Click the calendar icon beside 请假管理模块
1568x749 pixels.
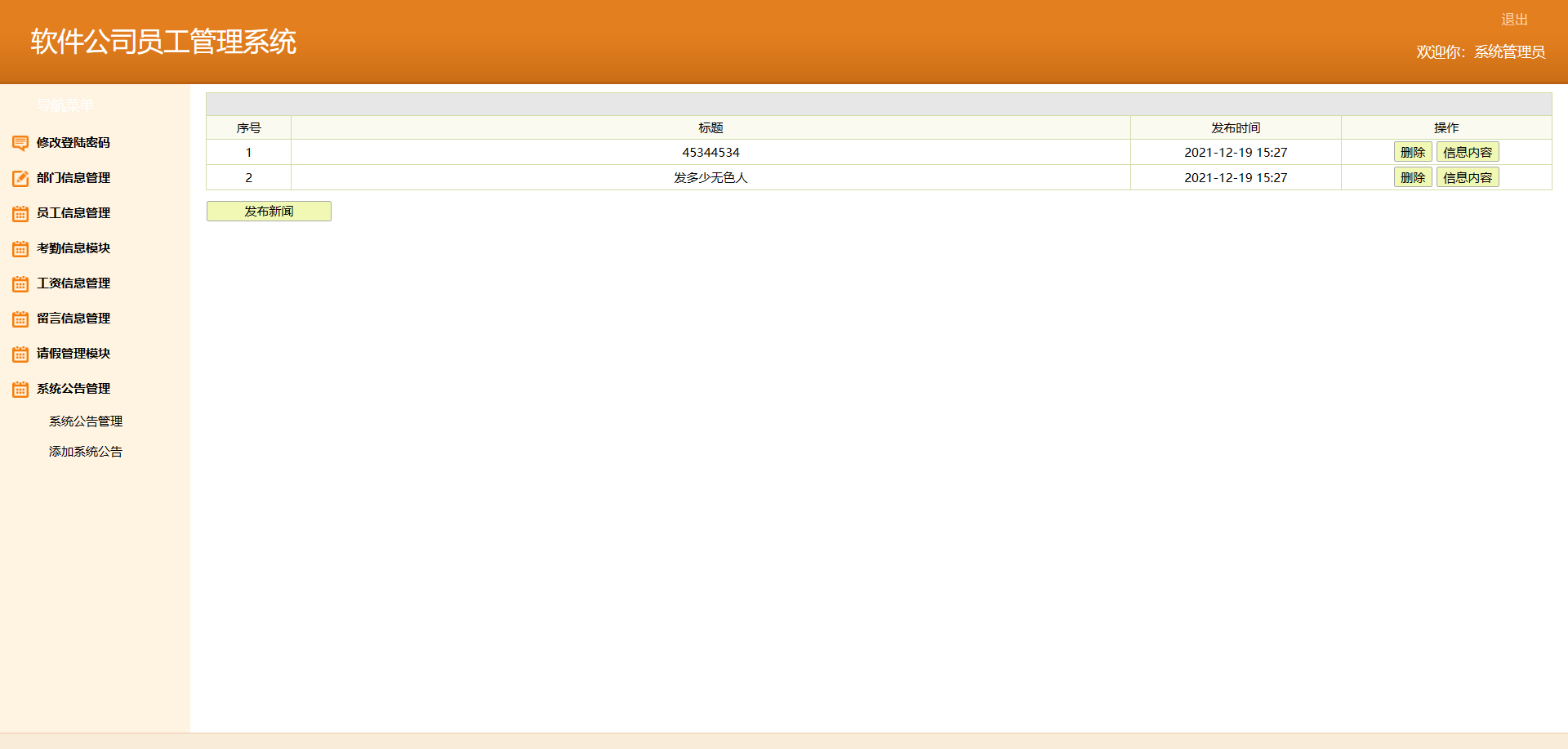[20, 354]
